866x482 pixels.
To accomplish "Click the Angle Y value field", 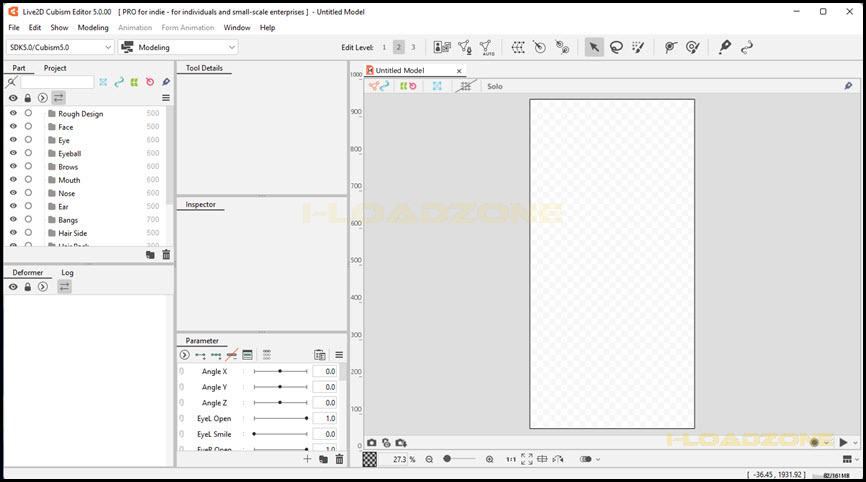I will (x=325, y=387).
